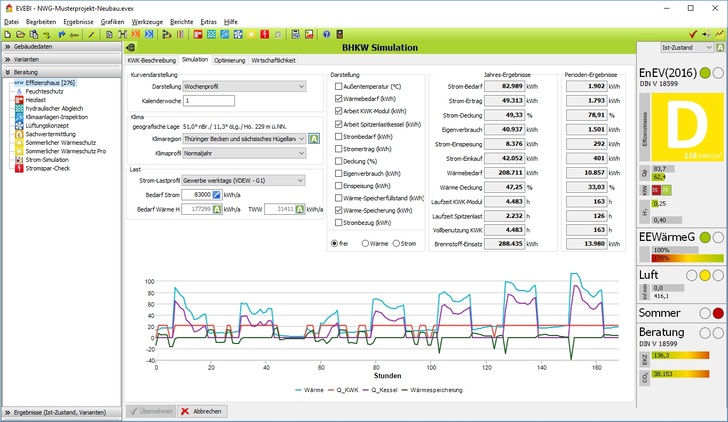Select Lüftungskonzept in tree
The width and height of the screenshot is (728, 422).
(47, 125)
